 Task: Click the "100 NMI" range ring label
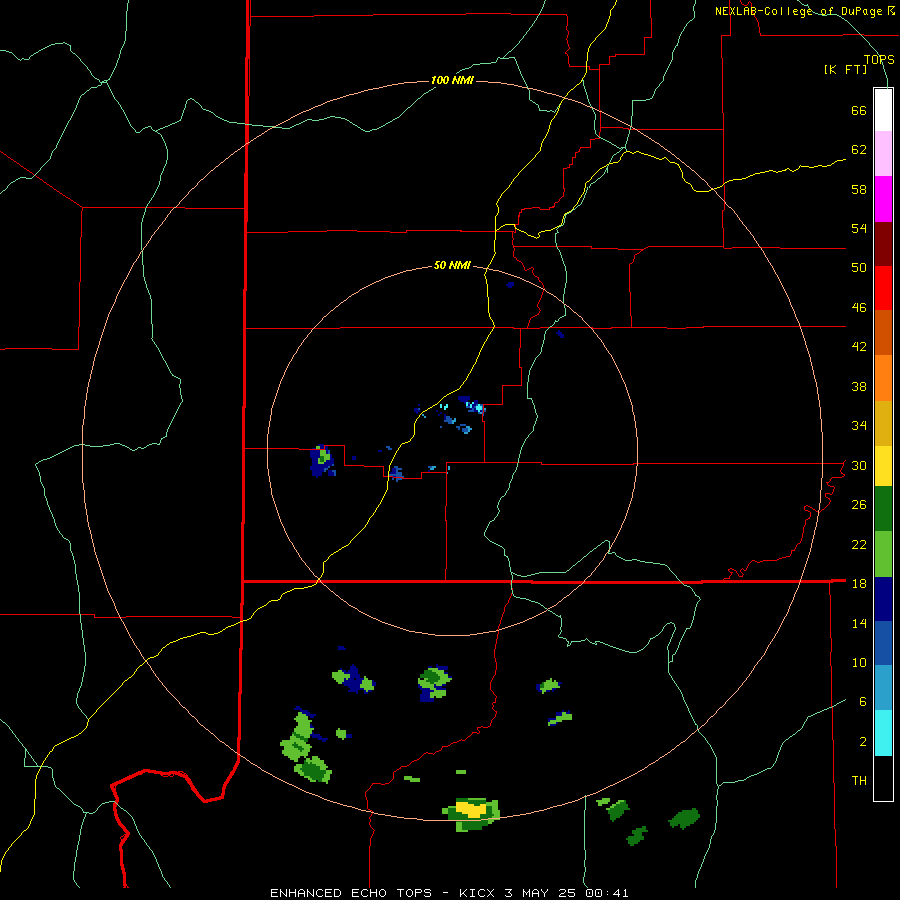coord(452,80)
